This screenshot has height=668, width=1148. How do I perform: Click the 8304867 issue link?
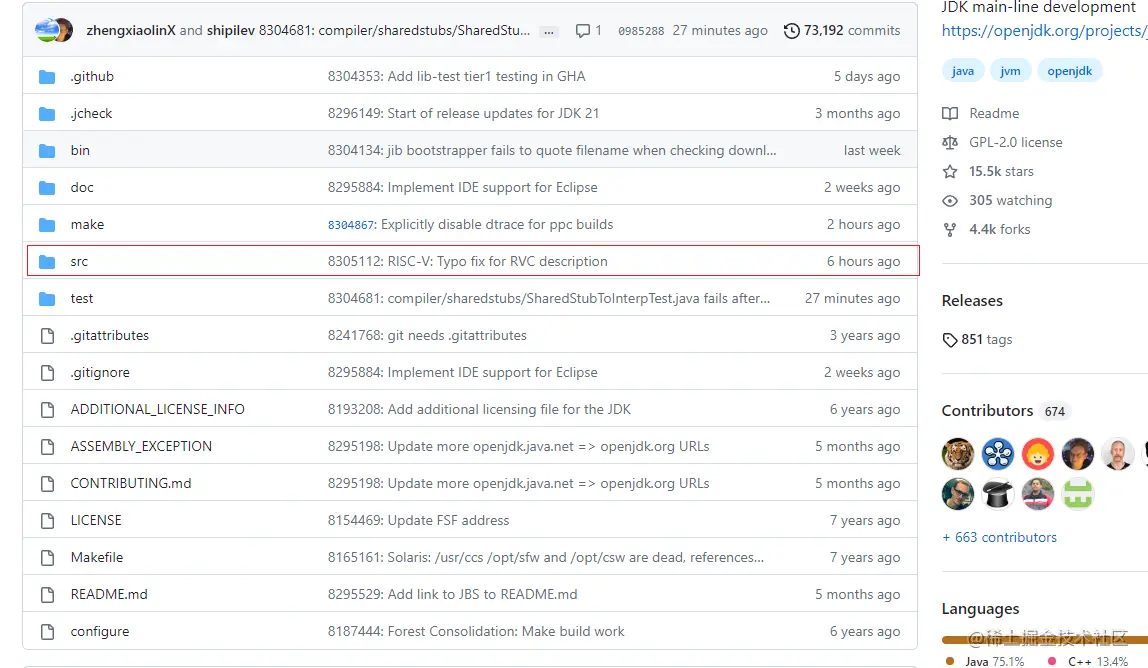coord(351,225)
